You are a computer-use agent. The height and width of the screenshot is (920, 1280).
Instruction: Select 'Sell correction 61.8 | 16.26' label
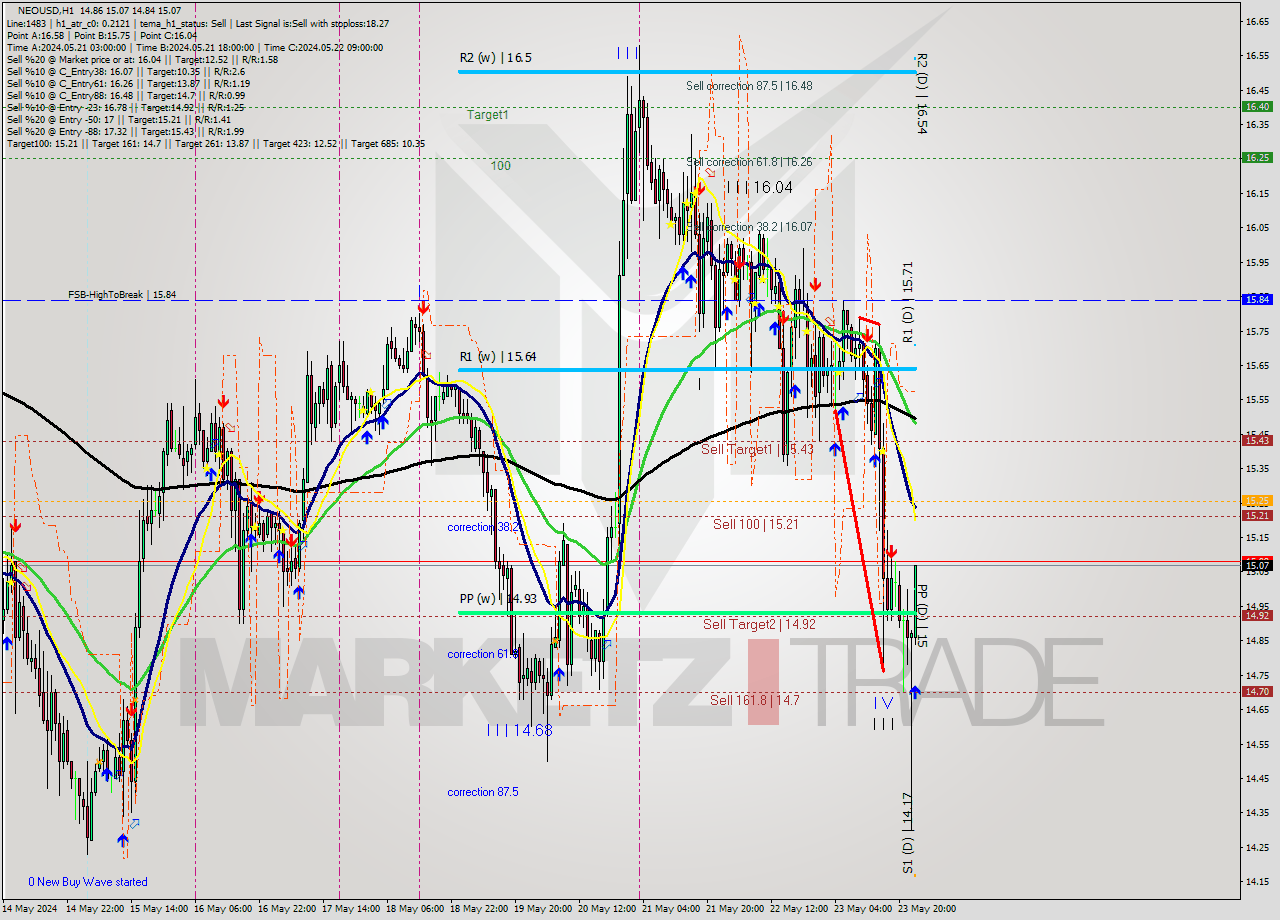tap(749, 161)
